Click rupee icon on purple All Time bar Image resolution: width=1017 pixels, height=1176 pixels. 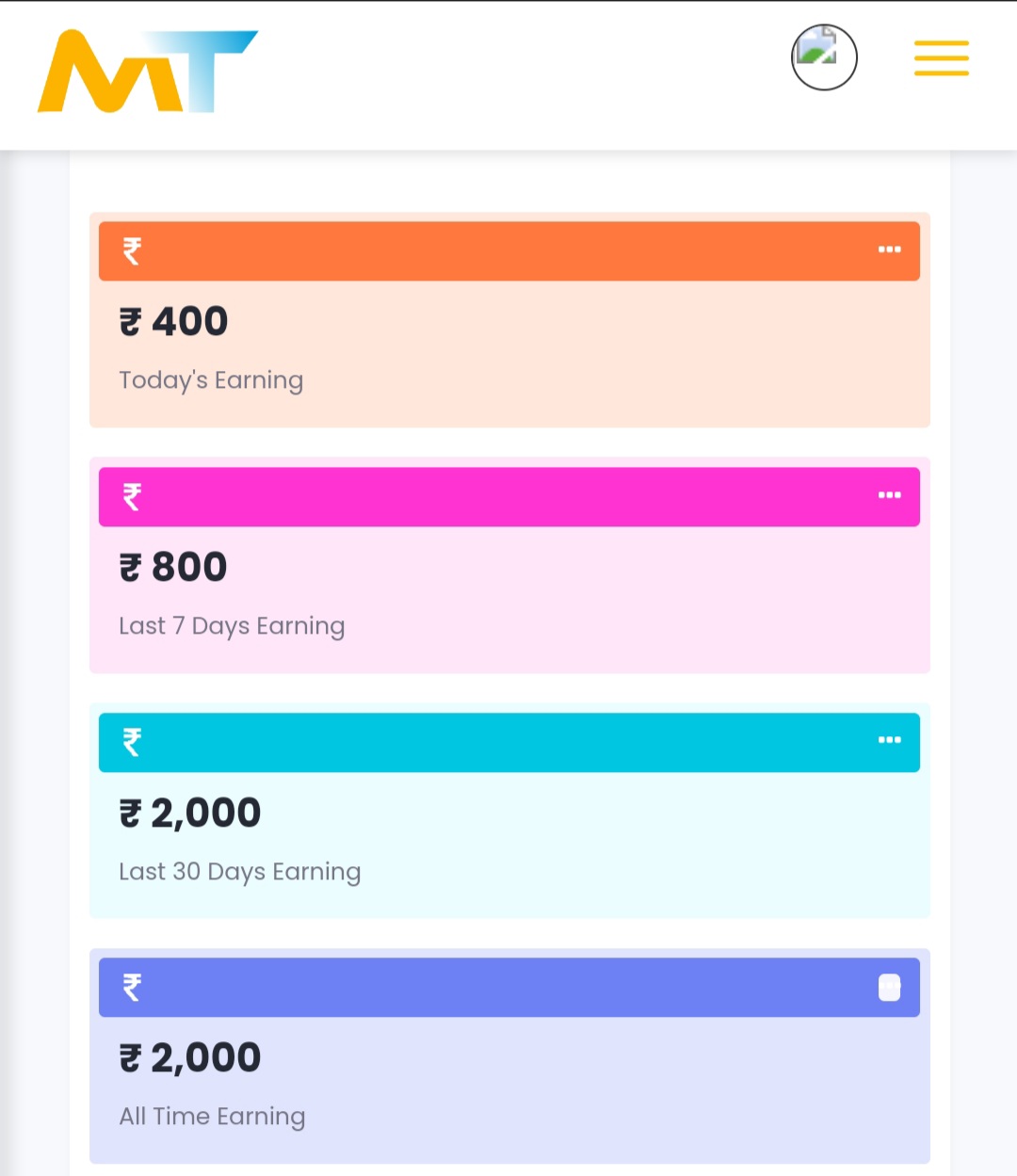(x=132, y=987)
